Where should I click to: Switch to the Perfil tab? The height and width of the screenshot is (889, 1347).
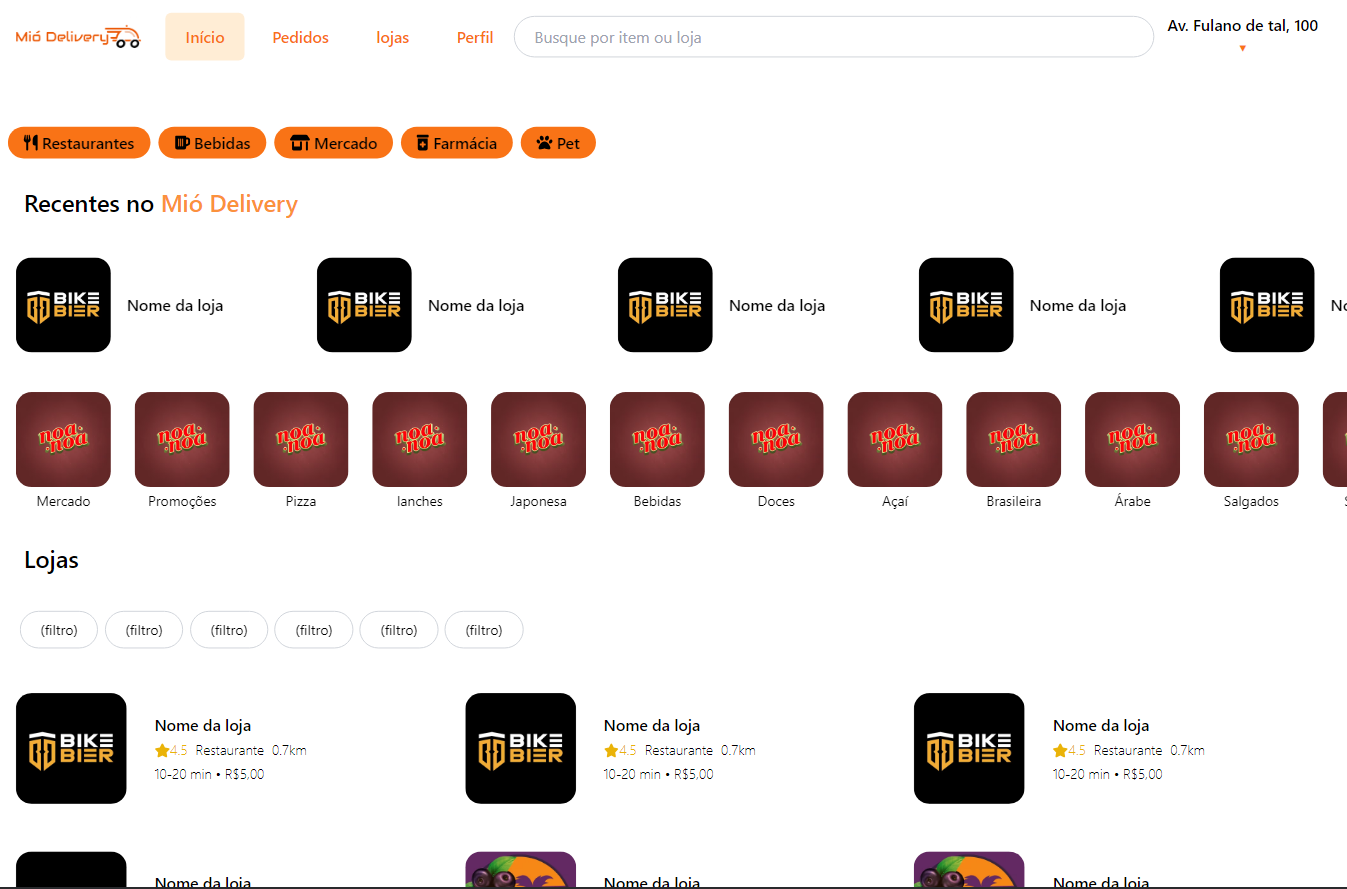(x=475, y=37)
